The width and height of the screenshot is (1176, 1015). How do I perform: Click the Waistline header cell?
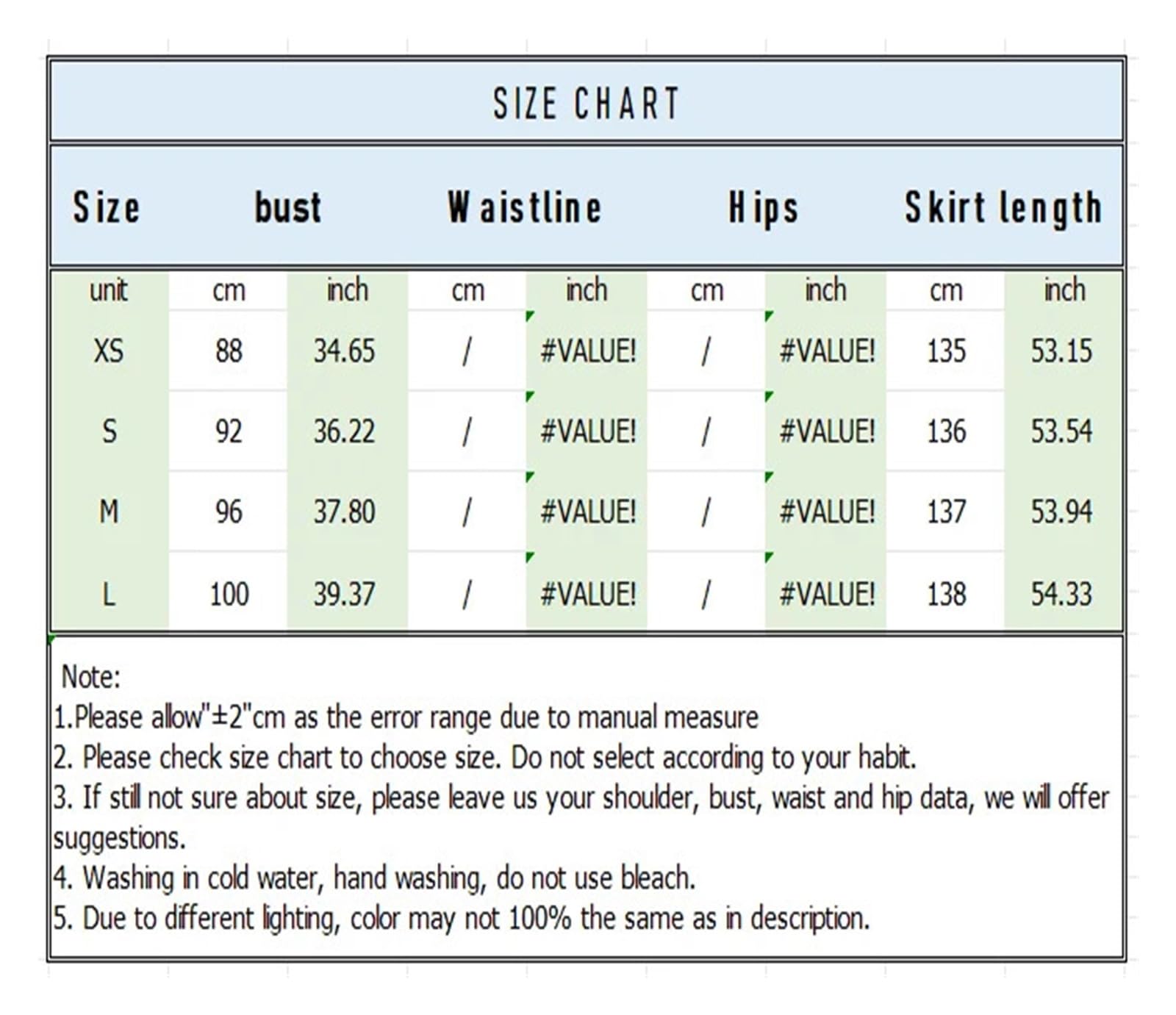click(x=526, y=207)
